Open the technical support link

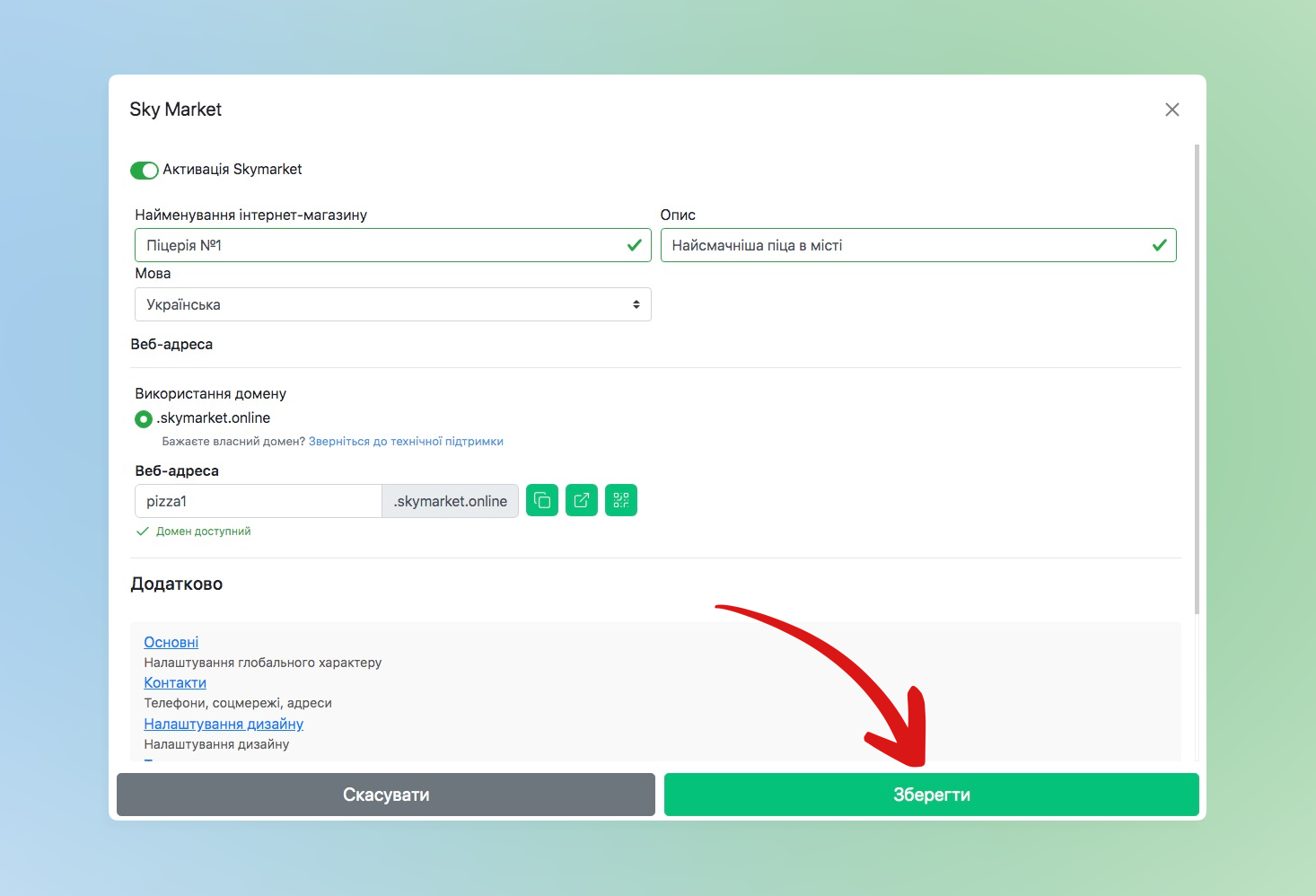(406, 442)
